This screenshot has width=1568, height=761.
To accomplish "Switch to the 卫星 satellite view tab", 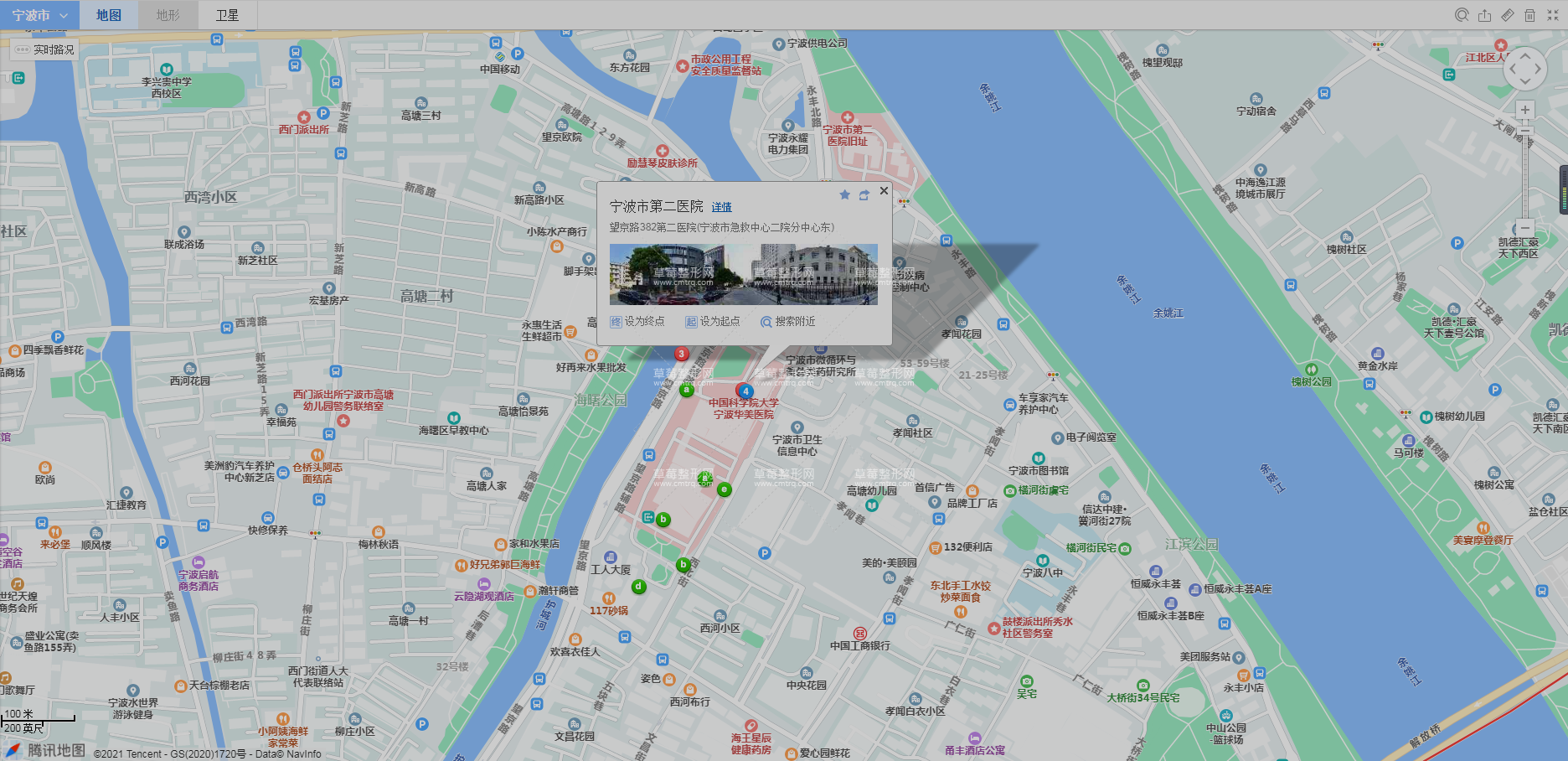I will click(x=227, y=15).
